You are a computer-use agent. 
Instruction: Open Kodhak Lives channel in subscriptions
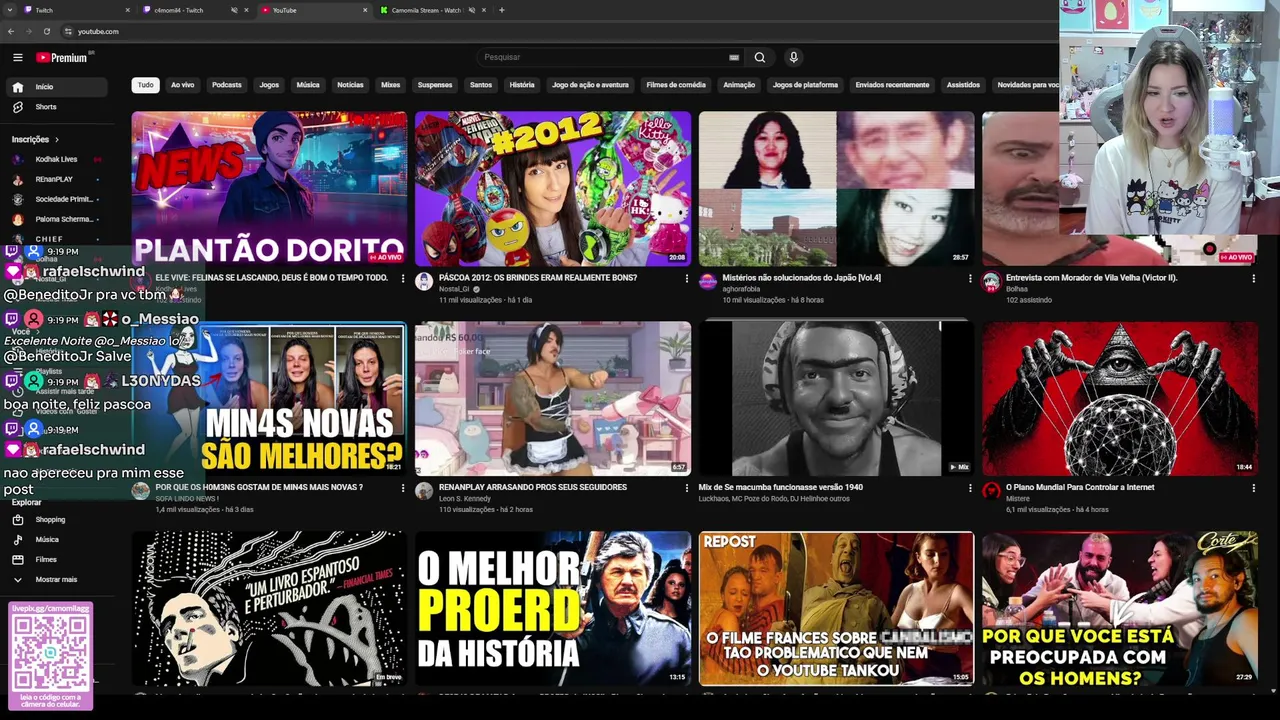tap(56, 159)
